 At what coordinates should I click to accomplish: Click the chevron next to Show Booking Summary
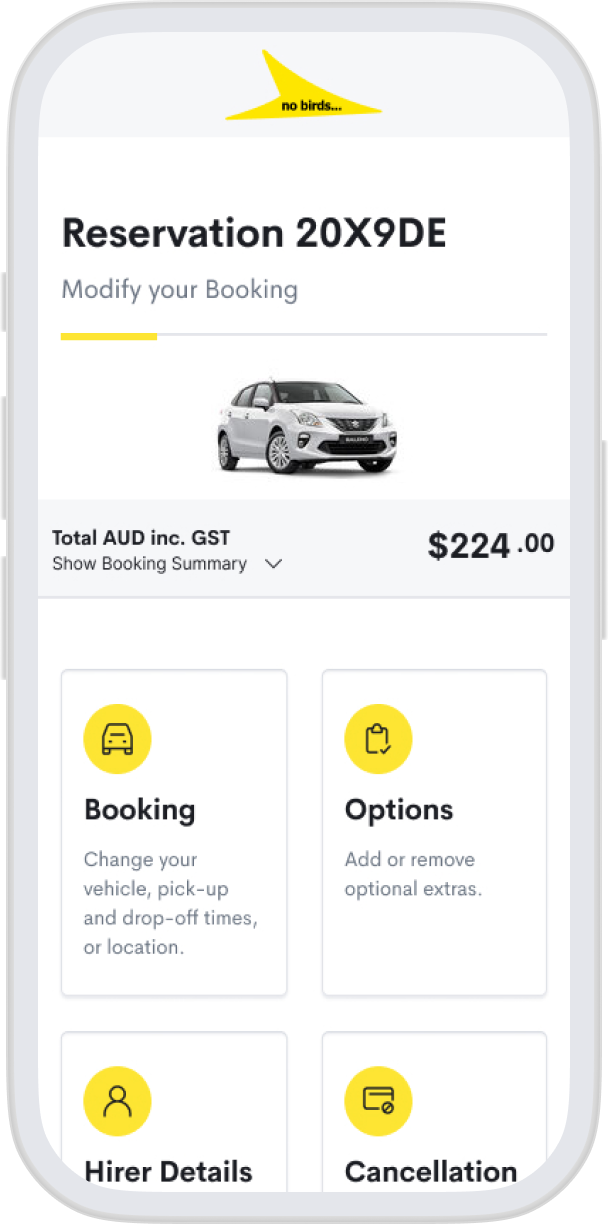tap(273, 564)
